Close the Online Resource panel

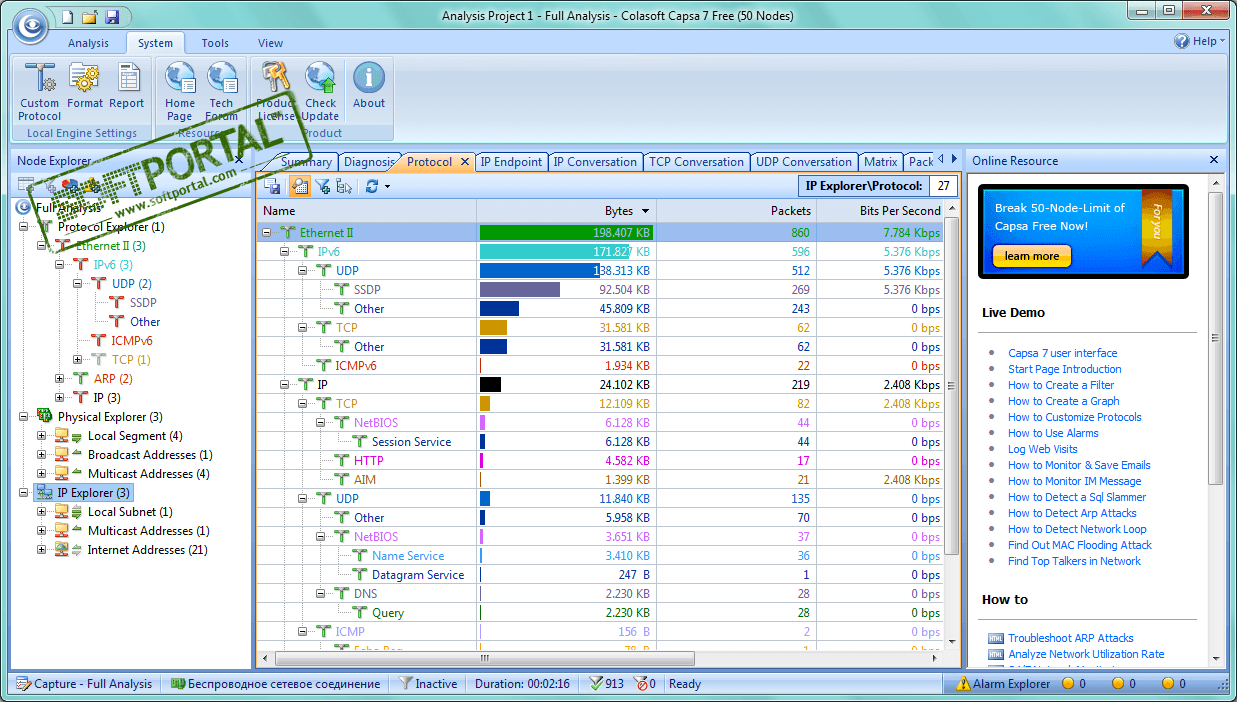point(1214,160)
